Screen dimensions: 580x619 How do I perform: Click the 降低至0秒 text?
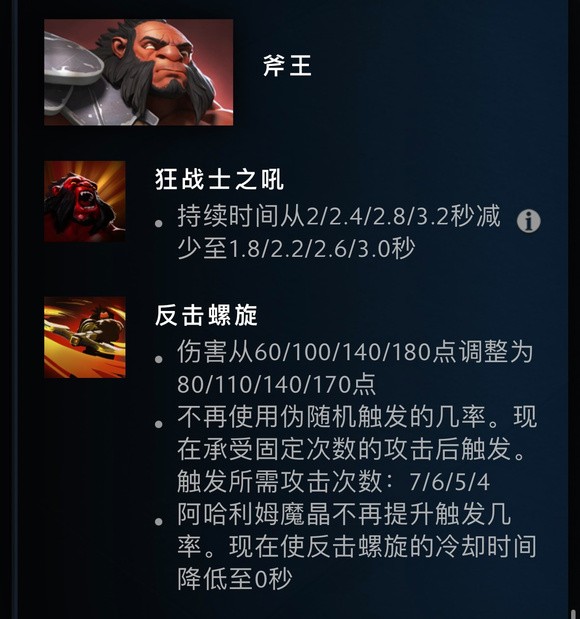[x=235, y=579]
